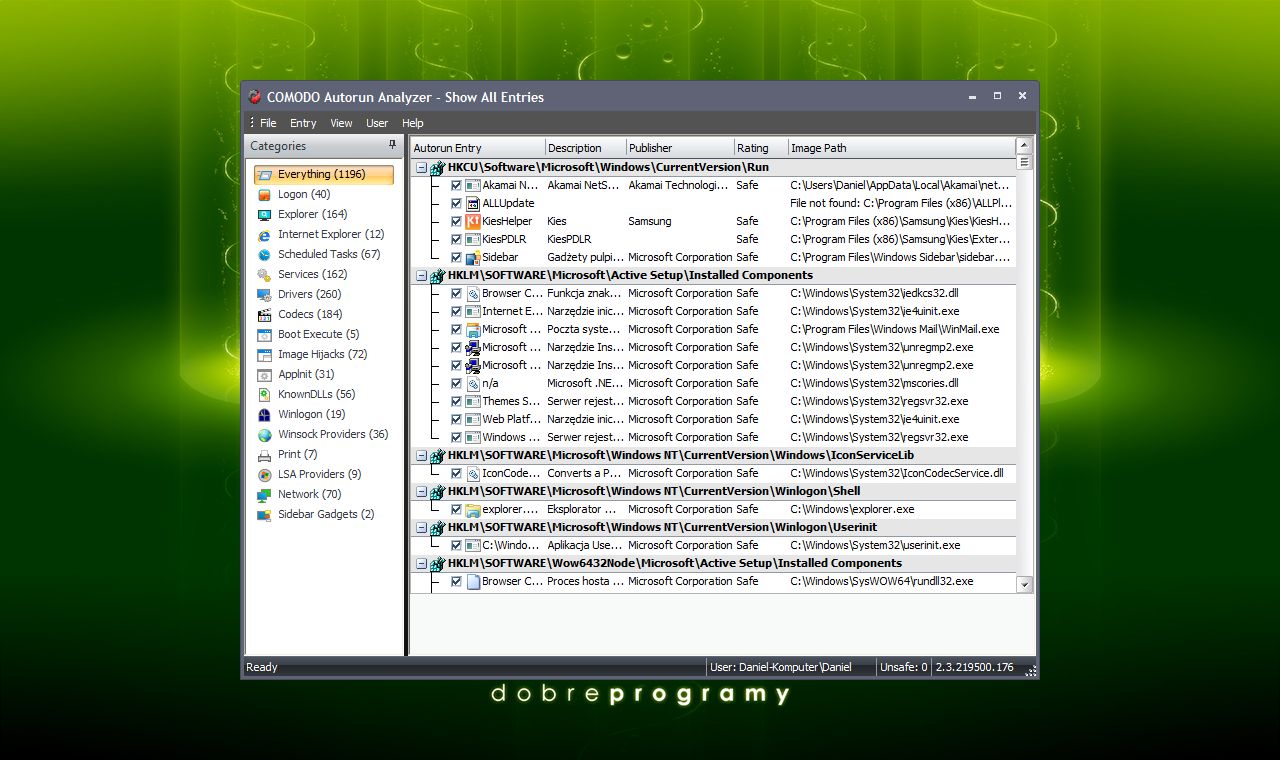Toggle the Themes Setup entry checkbox

click(x=456, y=401)
